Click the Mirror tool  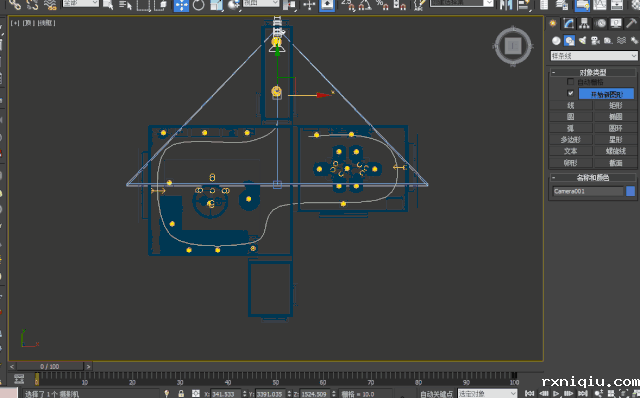point(506,4)
